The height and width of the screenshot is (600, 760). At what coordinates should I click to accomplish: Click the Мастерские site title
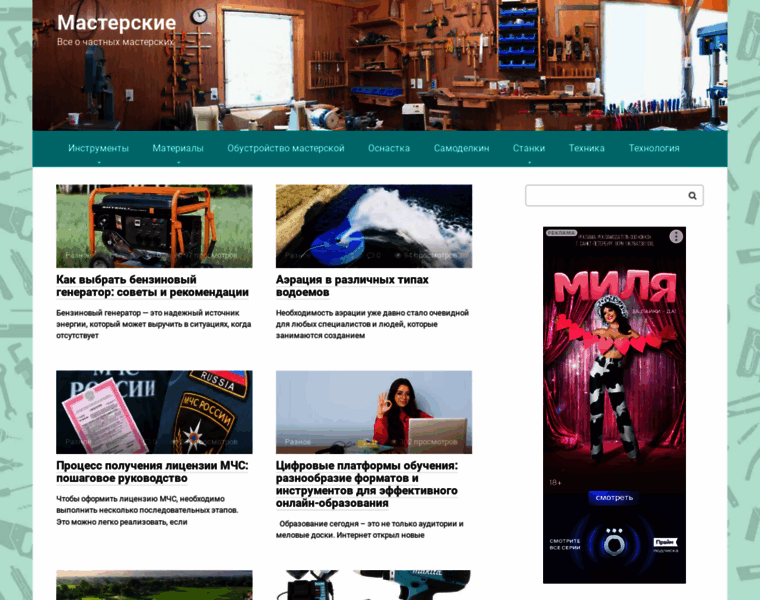point(116,22)
